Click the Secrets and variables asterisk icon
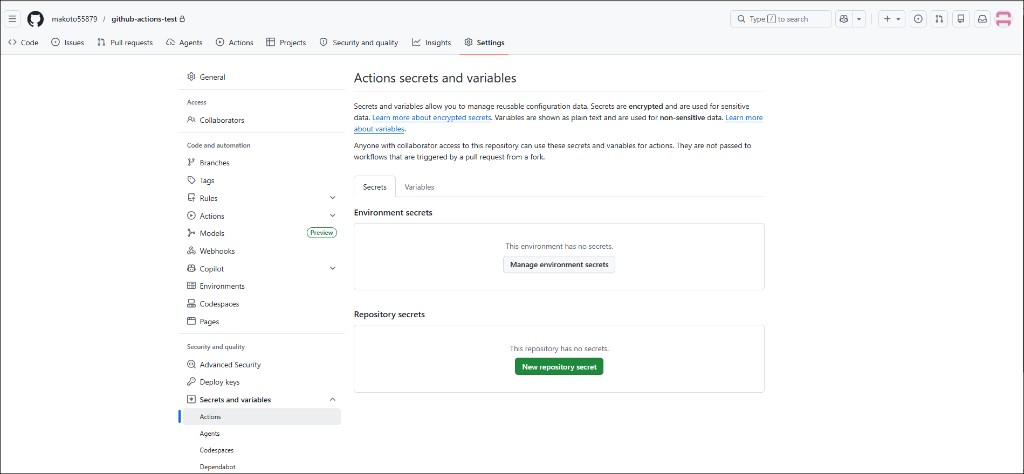Screen dimensions: 1024x474 (x=191, y=400)
